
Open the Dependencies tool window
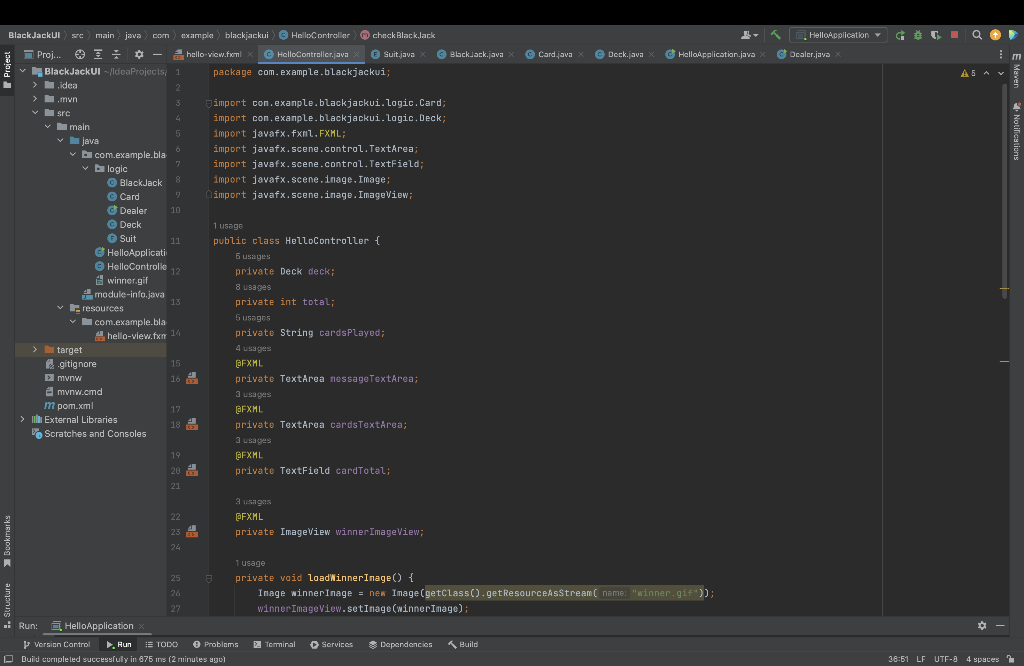click(x=400, y=644)
